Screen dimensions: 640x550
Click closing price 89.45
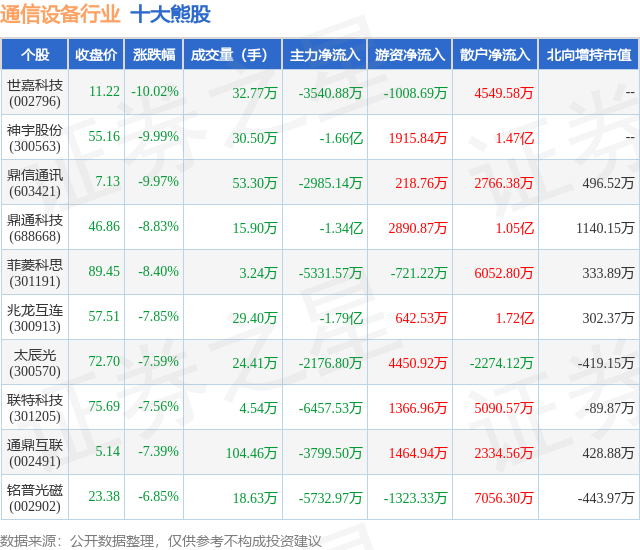(104, 271)
